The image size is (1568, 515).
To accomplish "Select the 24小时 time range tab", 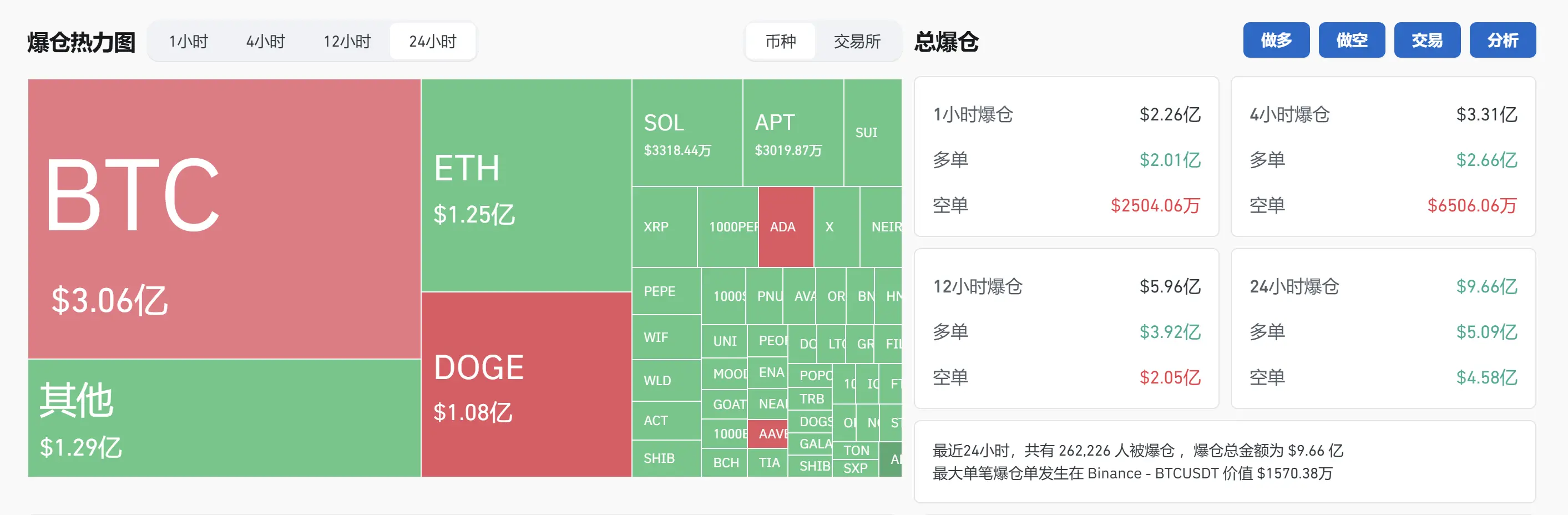I will point(432,42).
